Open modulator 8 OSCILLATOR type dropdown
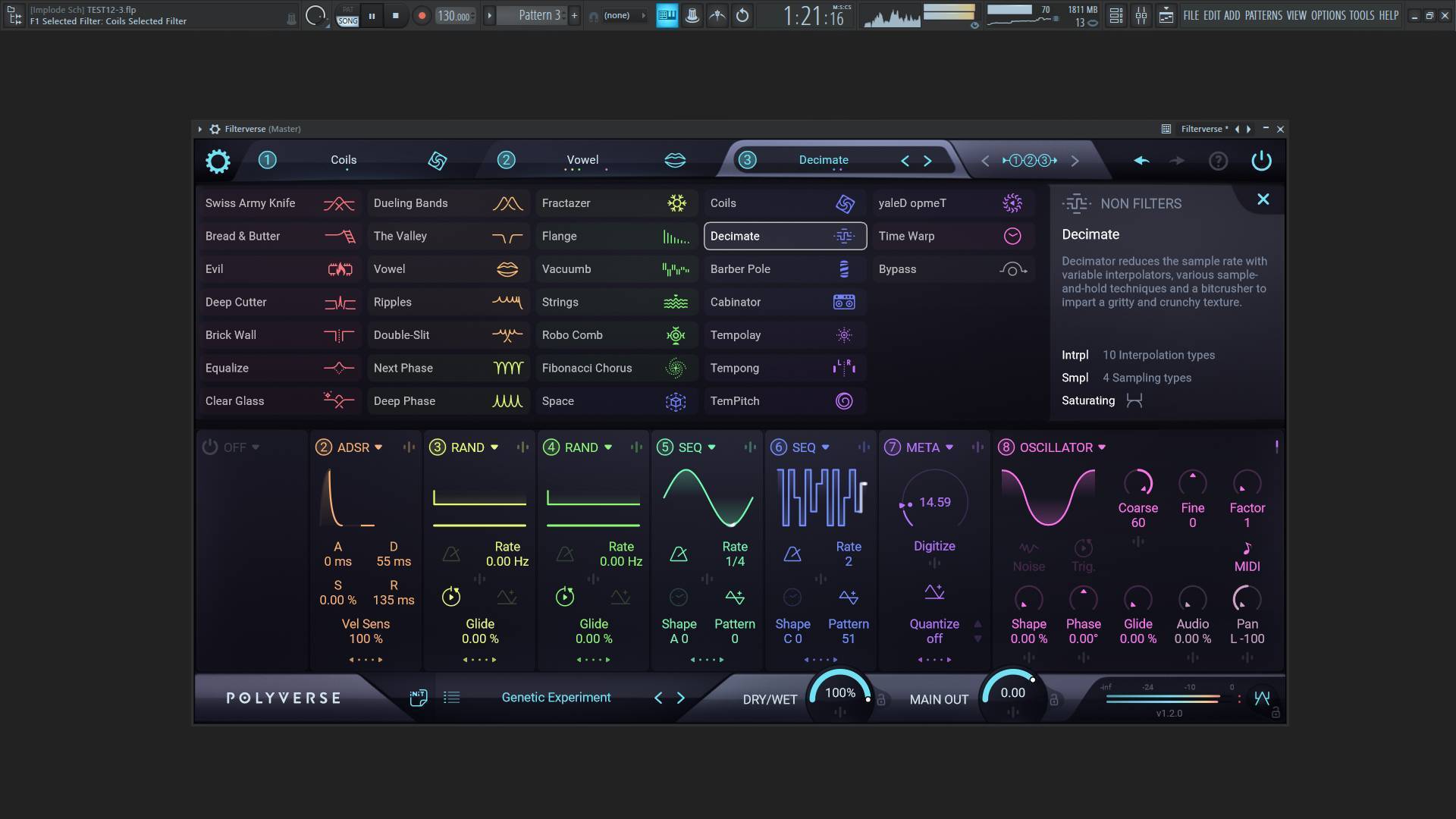Viewport: 1456px width, 819px height. [x=1102, y=447]
